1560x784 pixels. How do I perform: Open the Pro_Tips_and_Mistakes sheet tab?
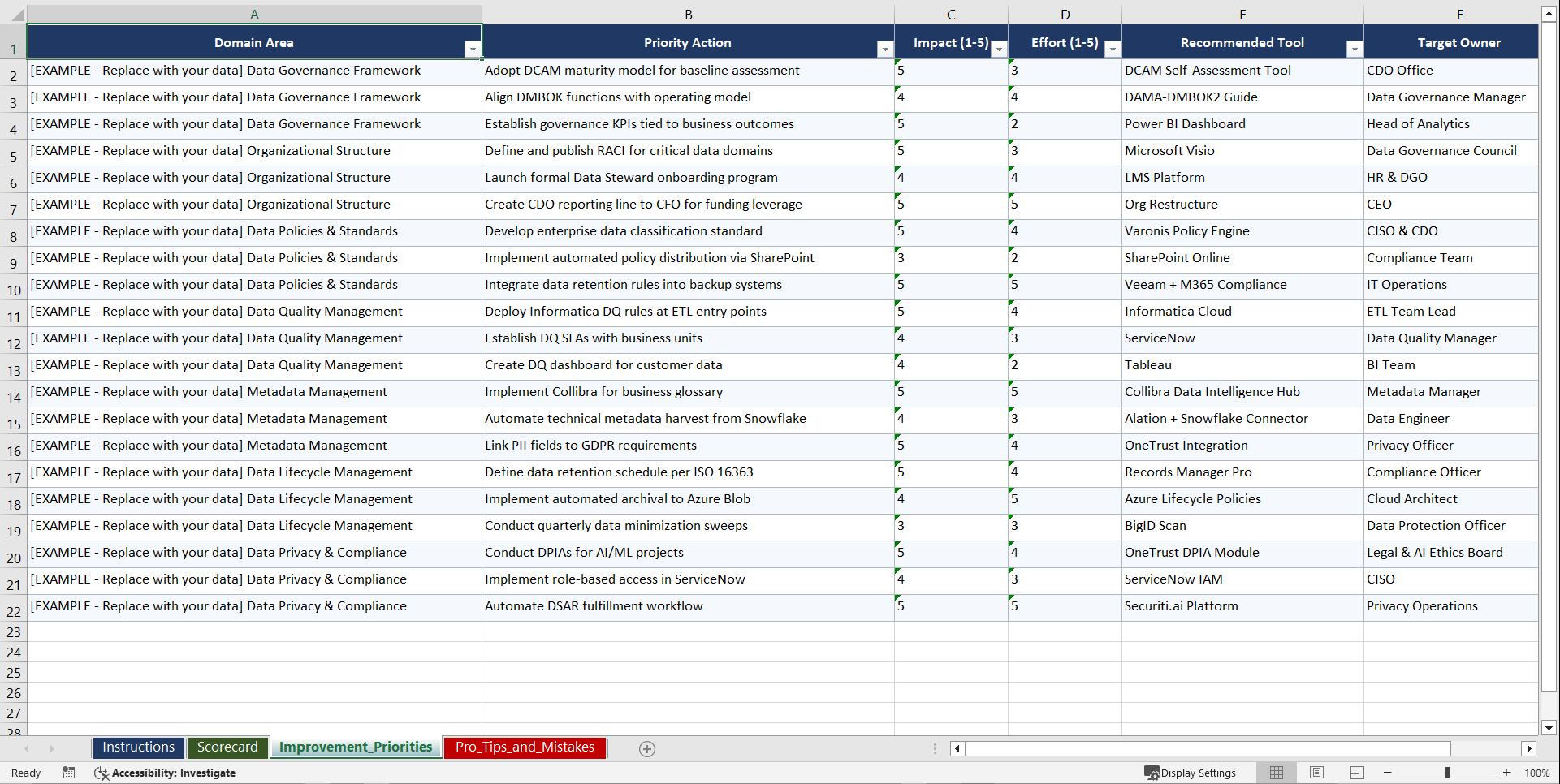525,747
